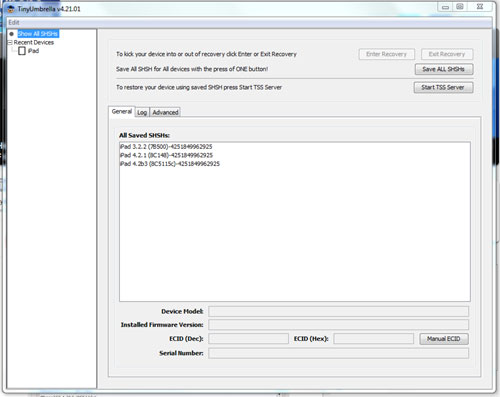Click the Device Model field
Screen dimensions: 500x397
[338, 312]
